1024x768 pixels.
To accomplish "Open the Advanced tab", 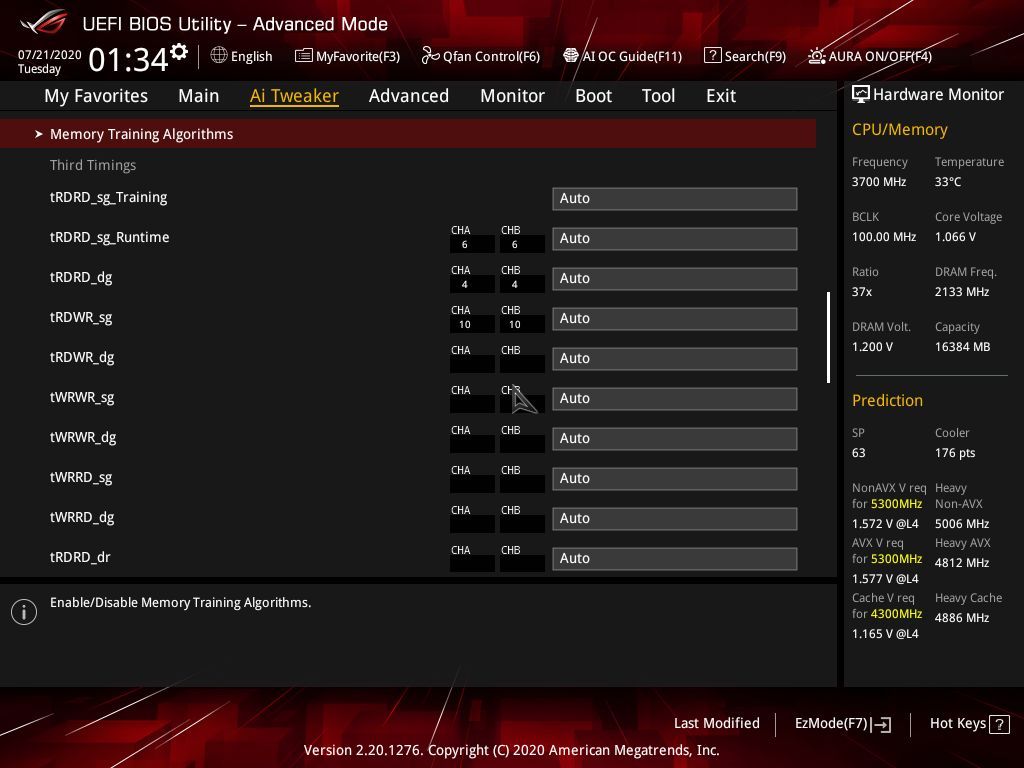I will click(409, 96).
